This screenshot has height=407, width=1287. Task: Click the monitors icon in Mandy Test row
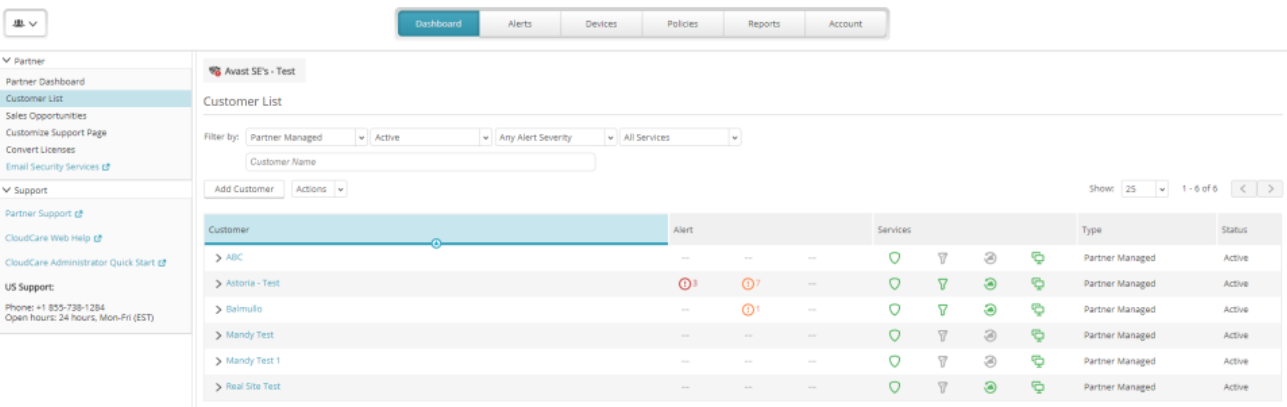1038,336
